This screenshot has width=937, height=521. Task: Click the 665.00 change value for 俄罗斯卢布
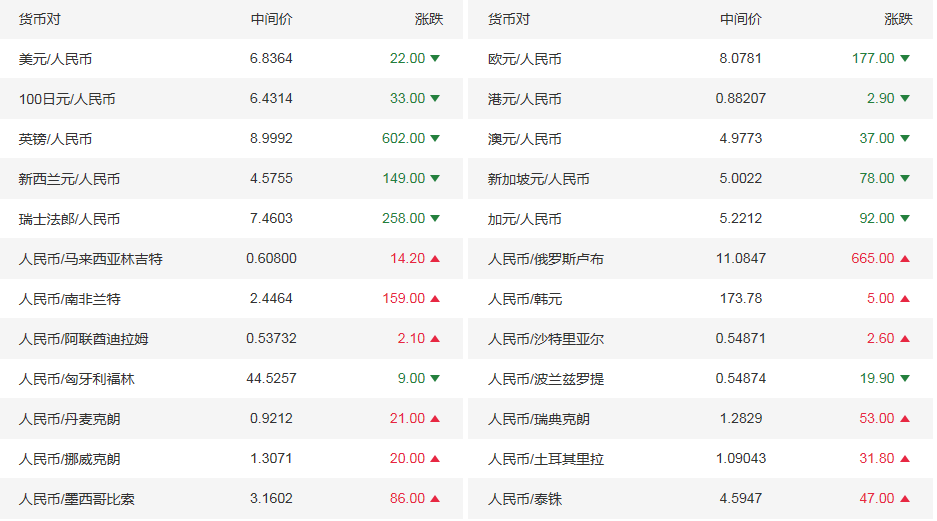click(872, 259)
